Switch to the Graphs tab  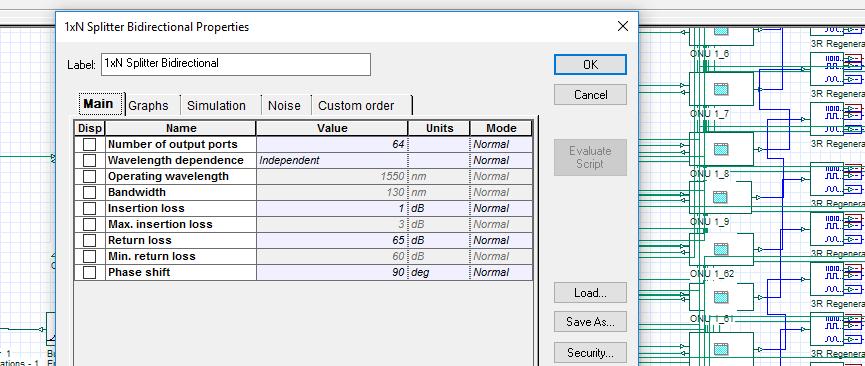click(148, 105)
